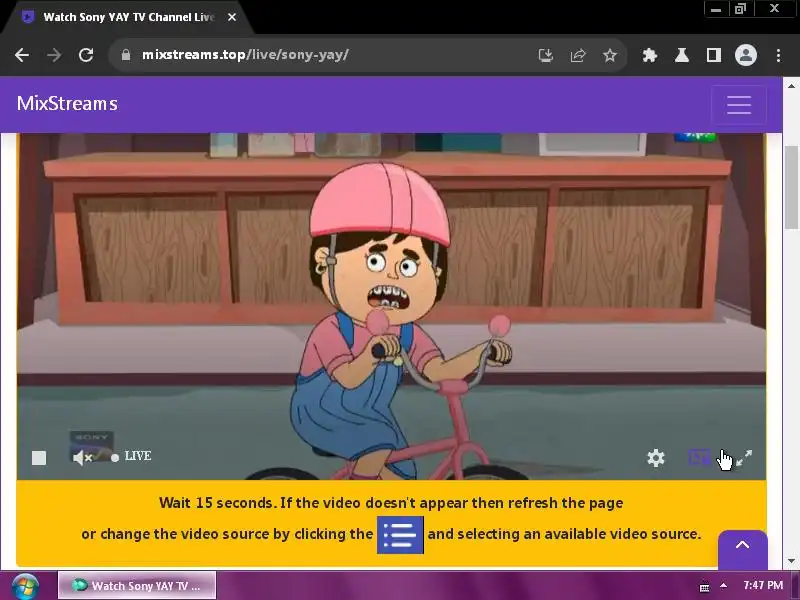Open the blue video source list button
This screenshot has height=600, width=800.
point(400,535)
